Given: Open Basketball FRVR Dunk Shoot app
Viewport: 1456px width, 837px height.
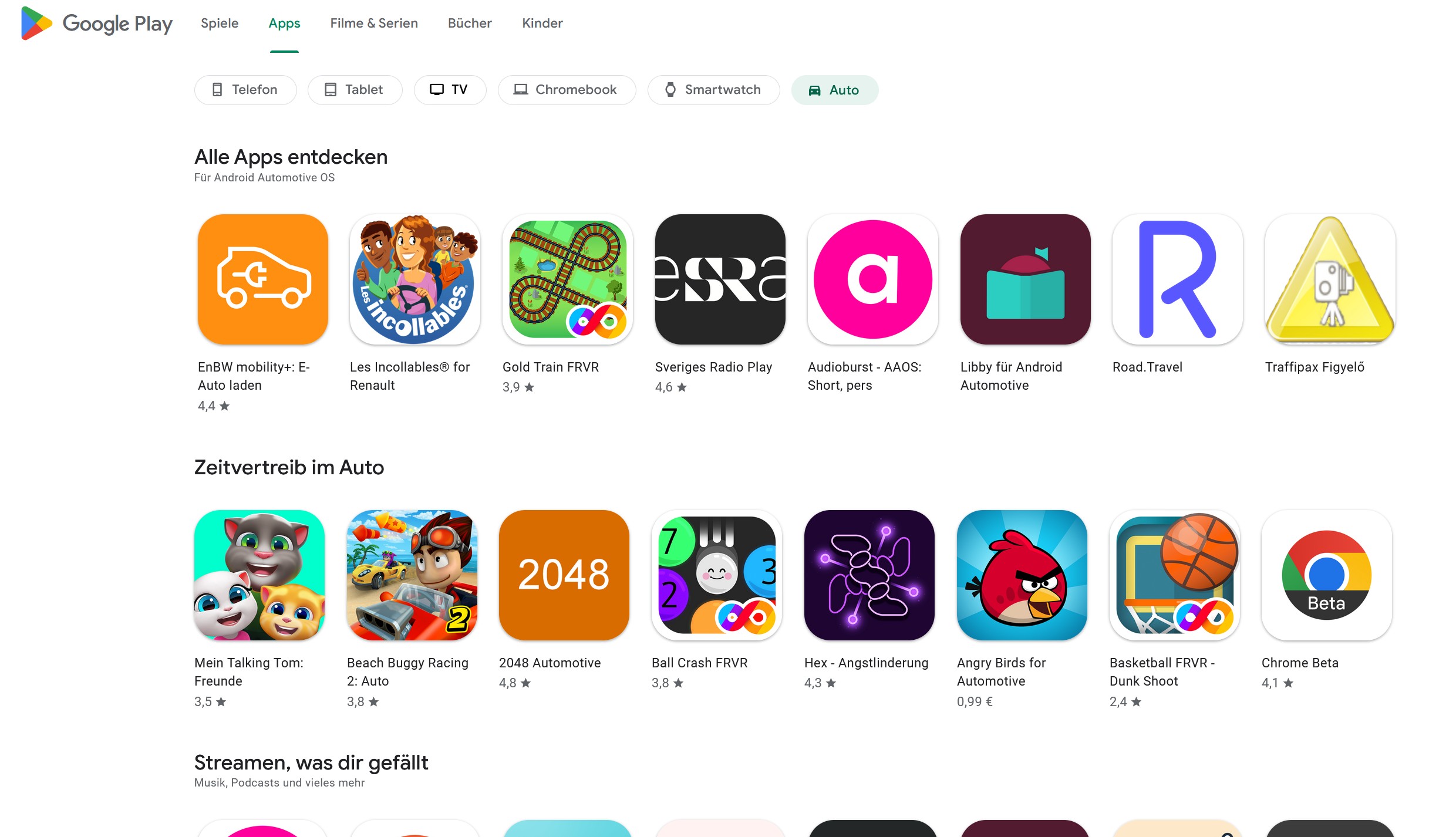Looking at the screenshot, I should 1176,575.
